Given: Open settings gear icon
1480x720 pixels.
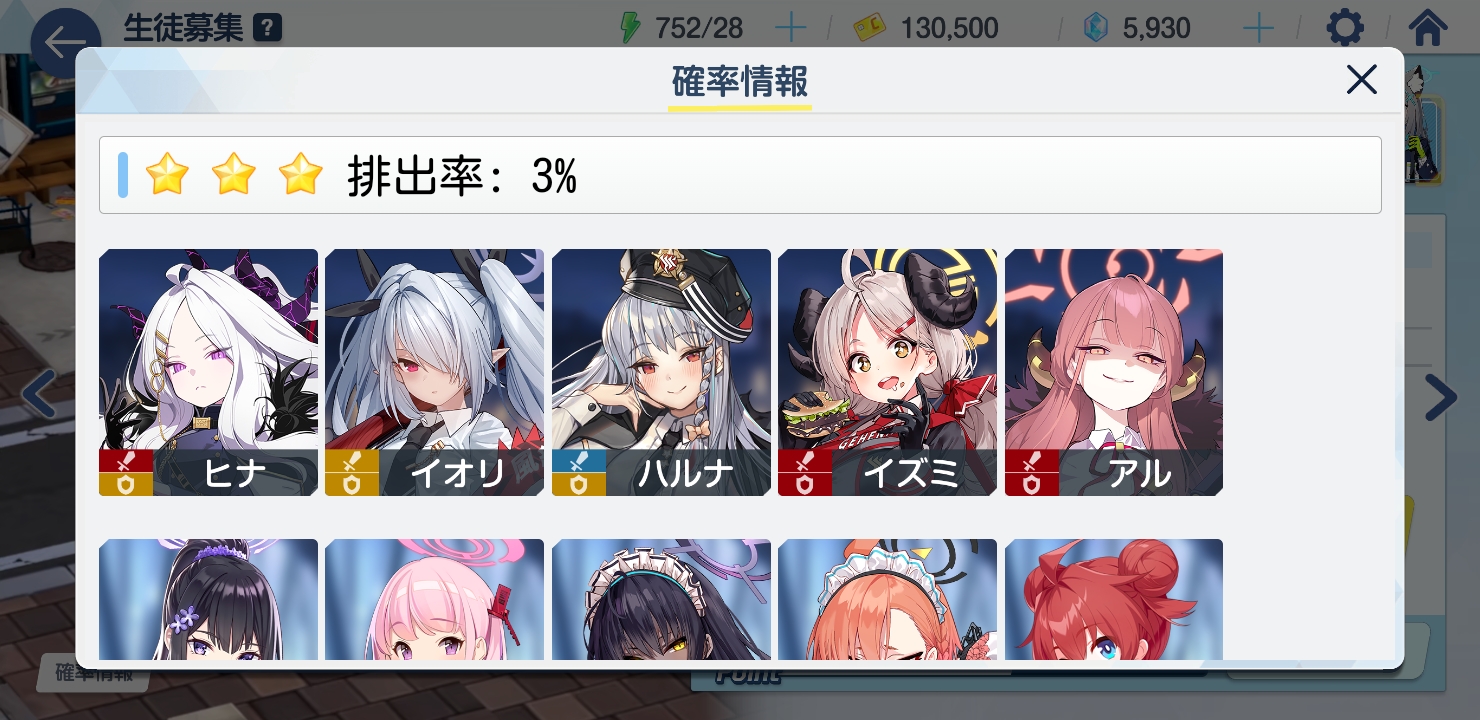Looking at the screenshot, I should pyautogui.click(x=1345, y=28).
